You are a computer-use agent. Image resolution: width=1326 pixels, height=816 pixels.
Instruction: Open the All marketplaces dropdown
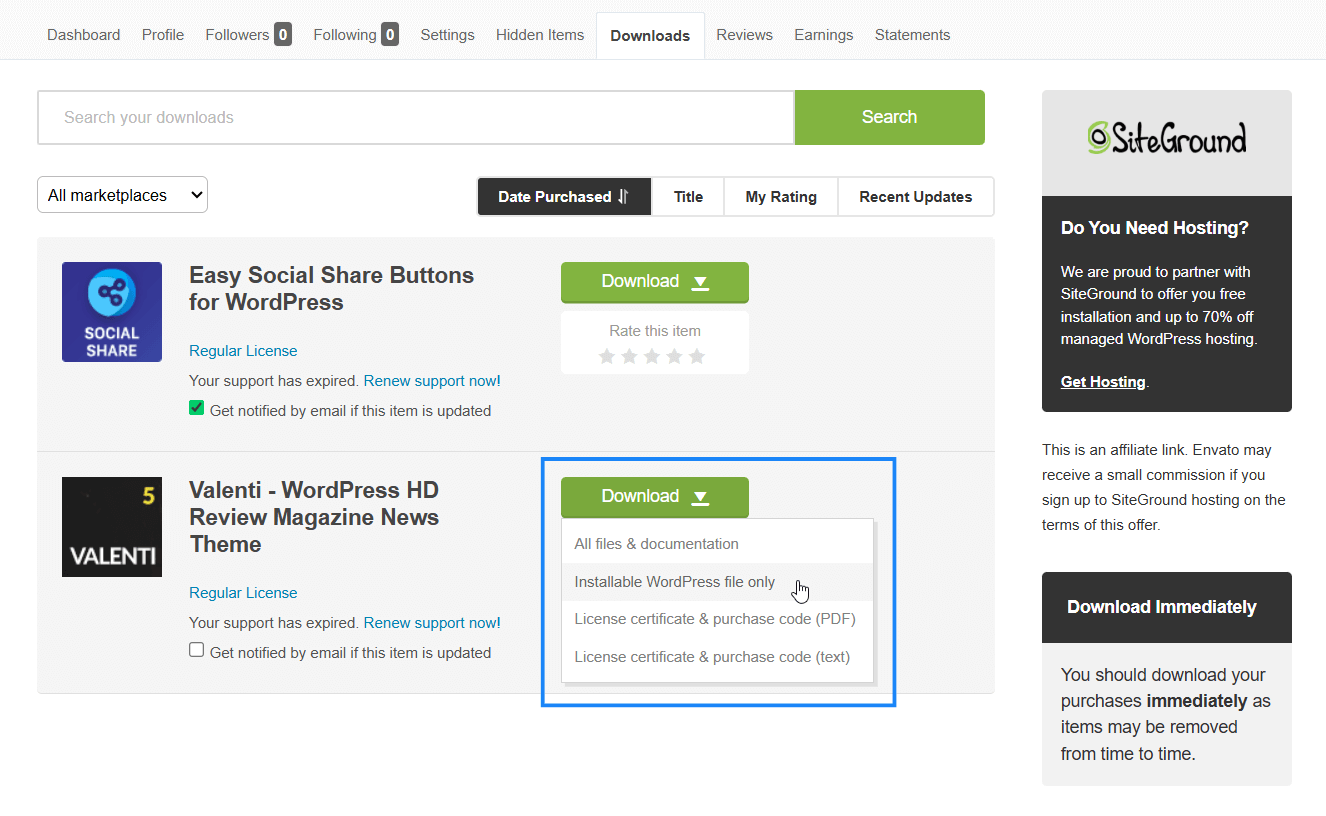pyautogui.click(x=121, y=194)
